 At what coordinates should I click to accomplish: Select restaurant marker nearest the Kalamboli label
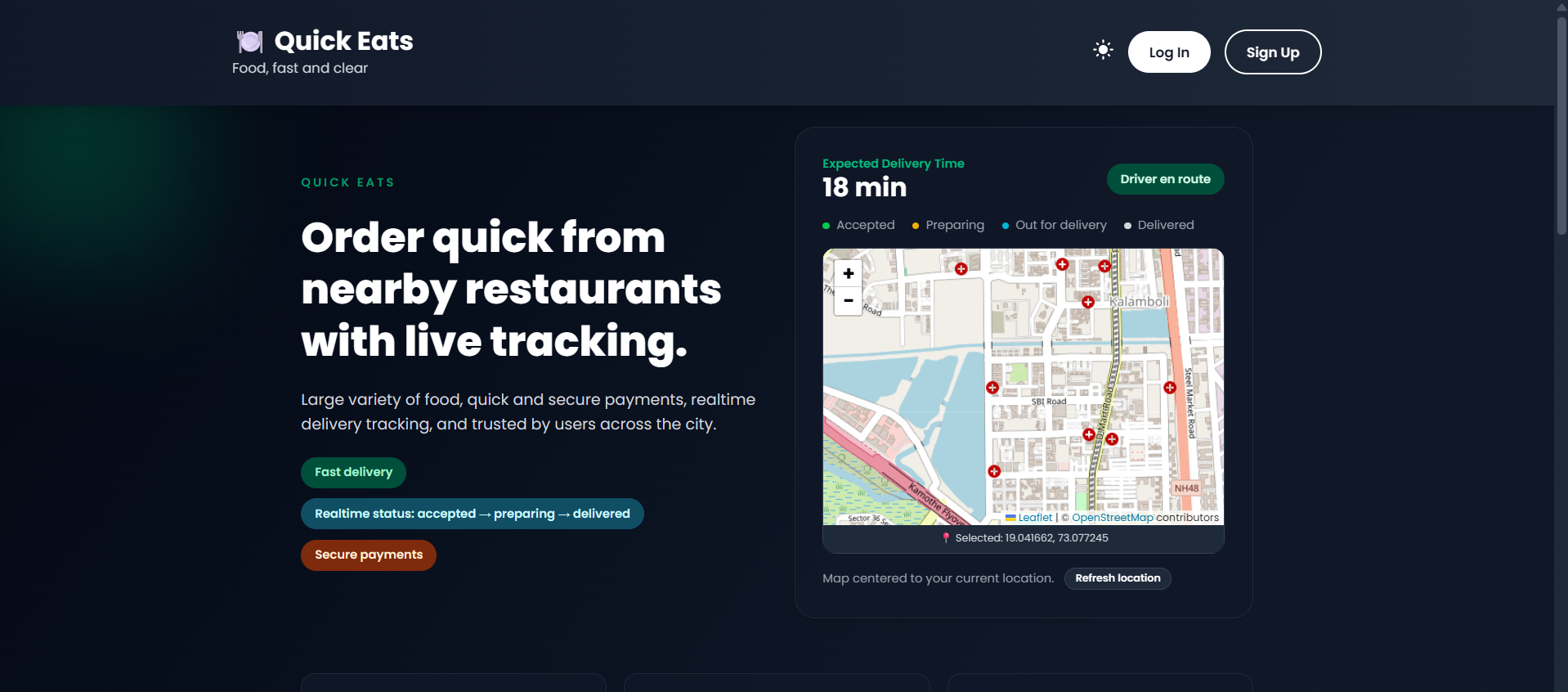pyautogui.click(x=1087, y=303)
